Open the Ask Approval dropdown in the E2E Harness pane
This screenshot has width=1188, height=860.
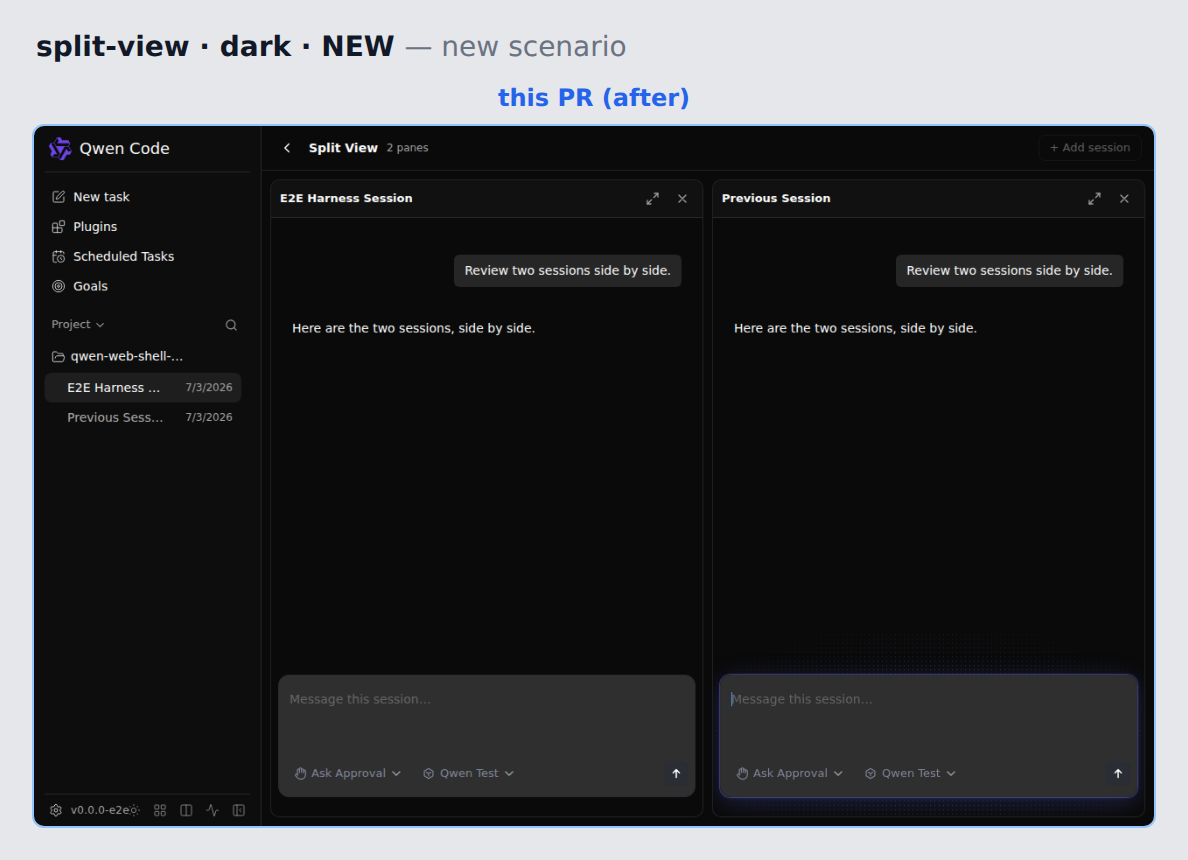coord(348,774)
